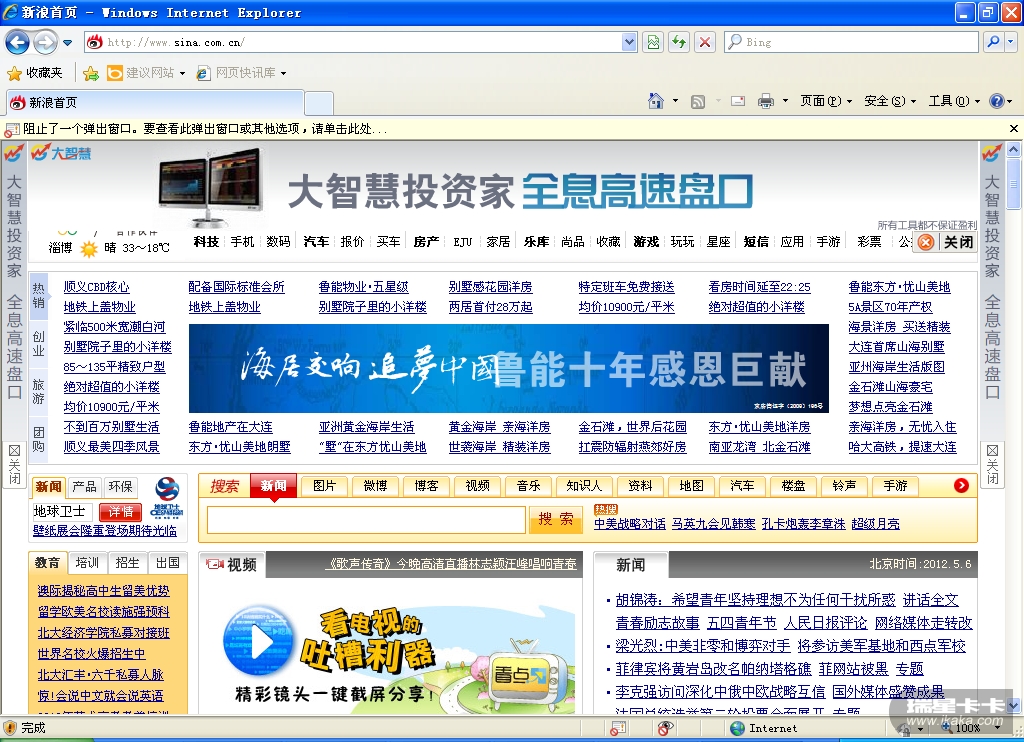This screenshot has width=1024, height=742.
Task: Select the 视频 search category tab
Action: [477, 485]
